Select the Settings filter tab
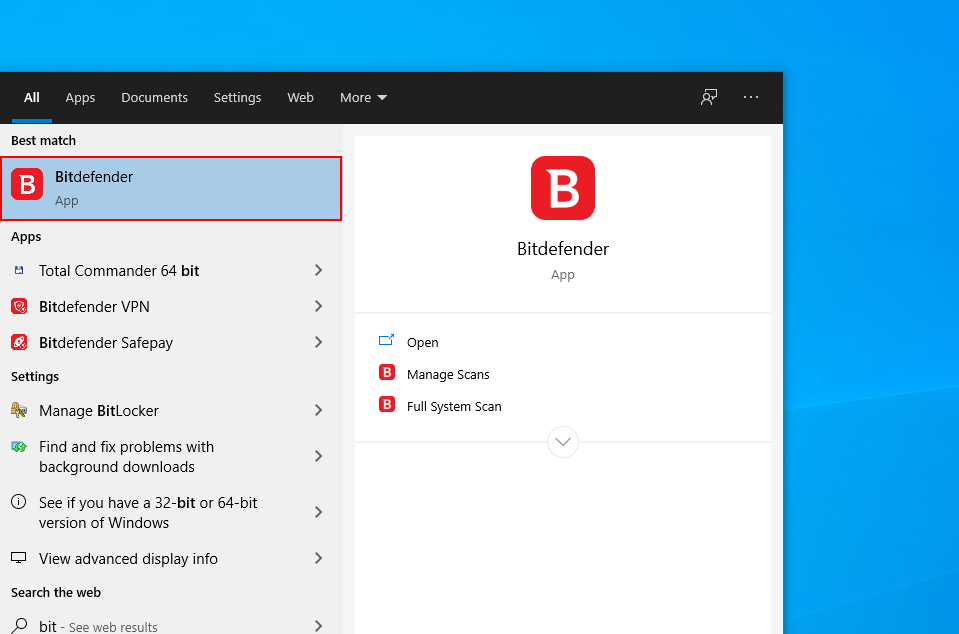This screenshot has height=634, width=959. click(x=237, y=98)
